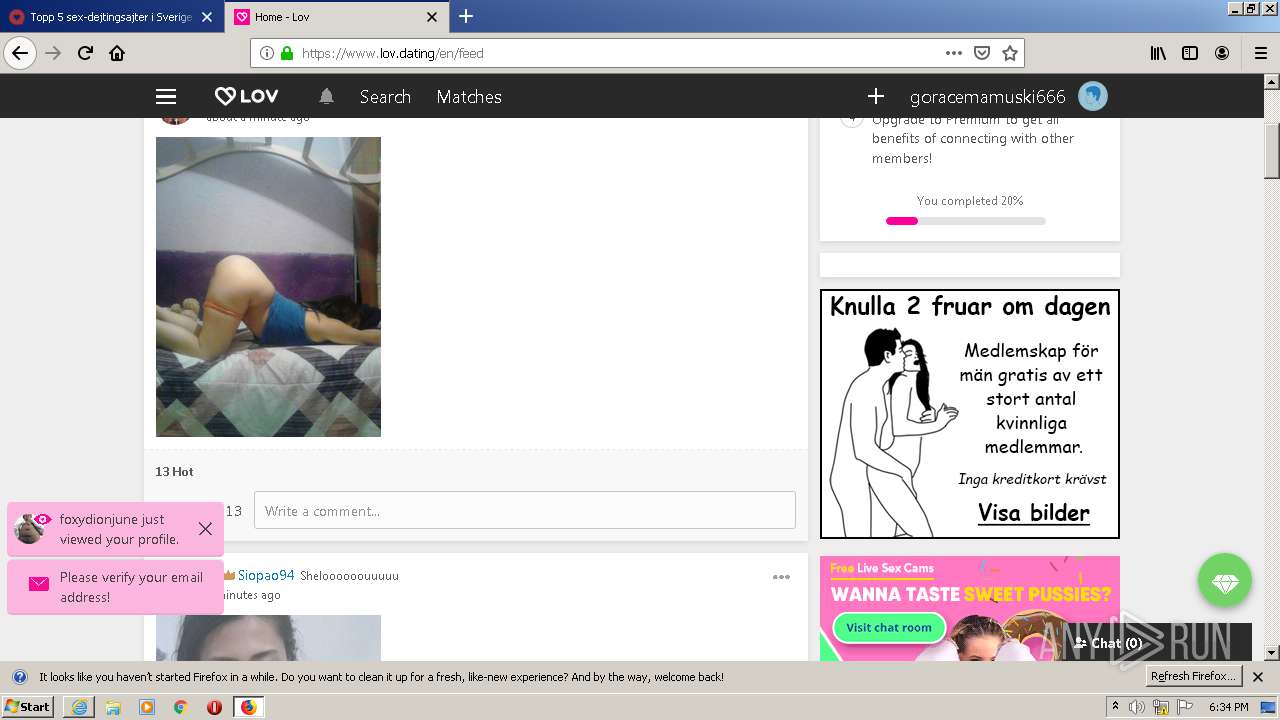The width and height of the screenshot is (1280, 720).
Task: Close the Home - Lov tab
Action: (432, 17)
